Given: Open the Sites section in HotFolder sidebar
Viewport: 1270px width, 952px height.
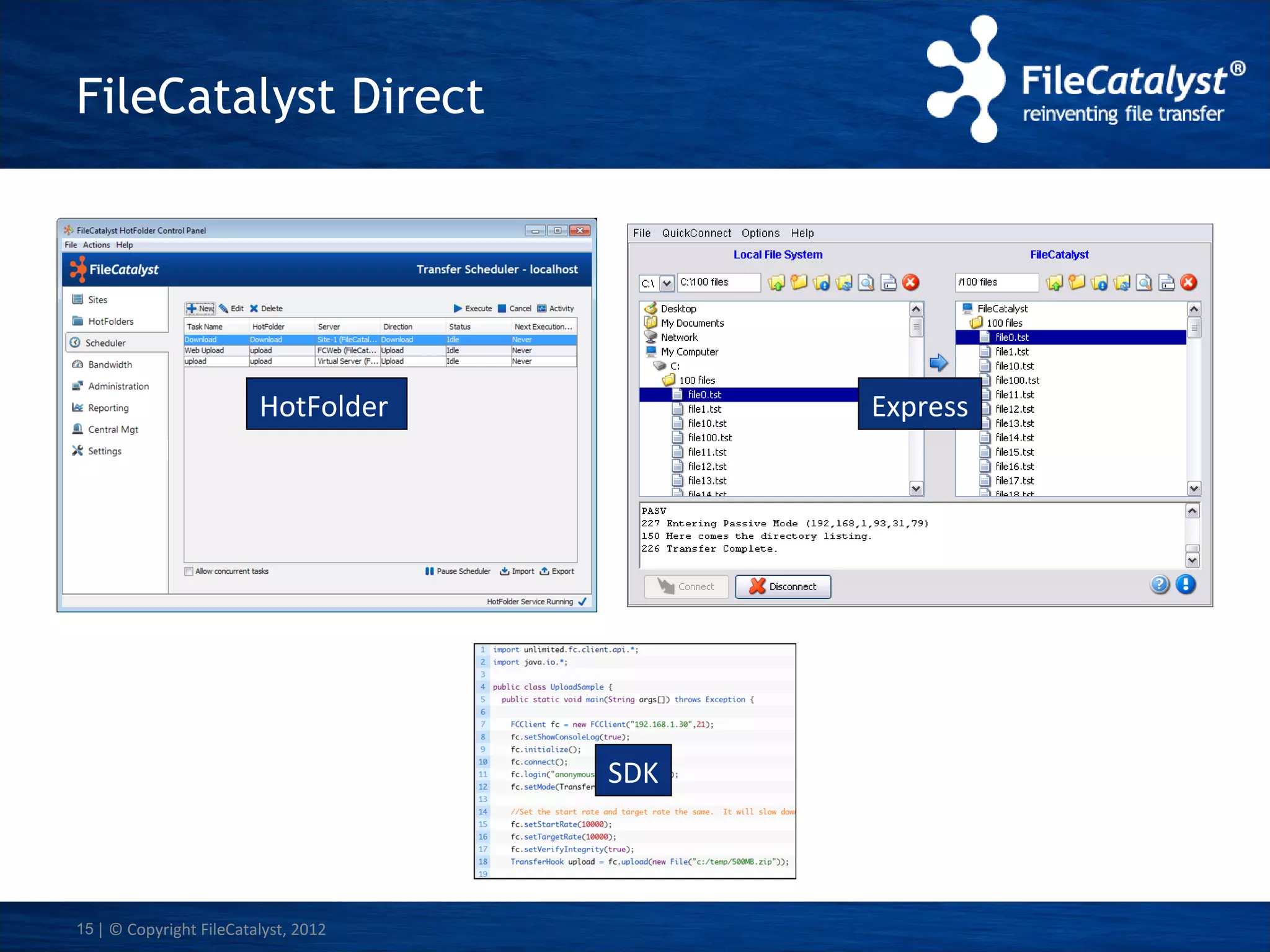Looking at the screenshot, I should [98, 299].
